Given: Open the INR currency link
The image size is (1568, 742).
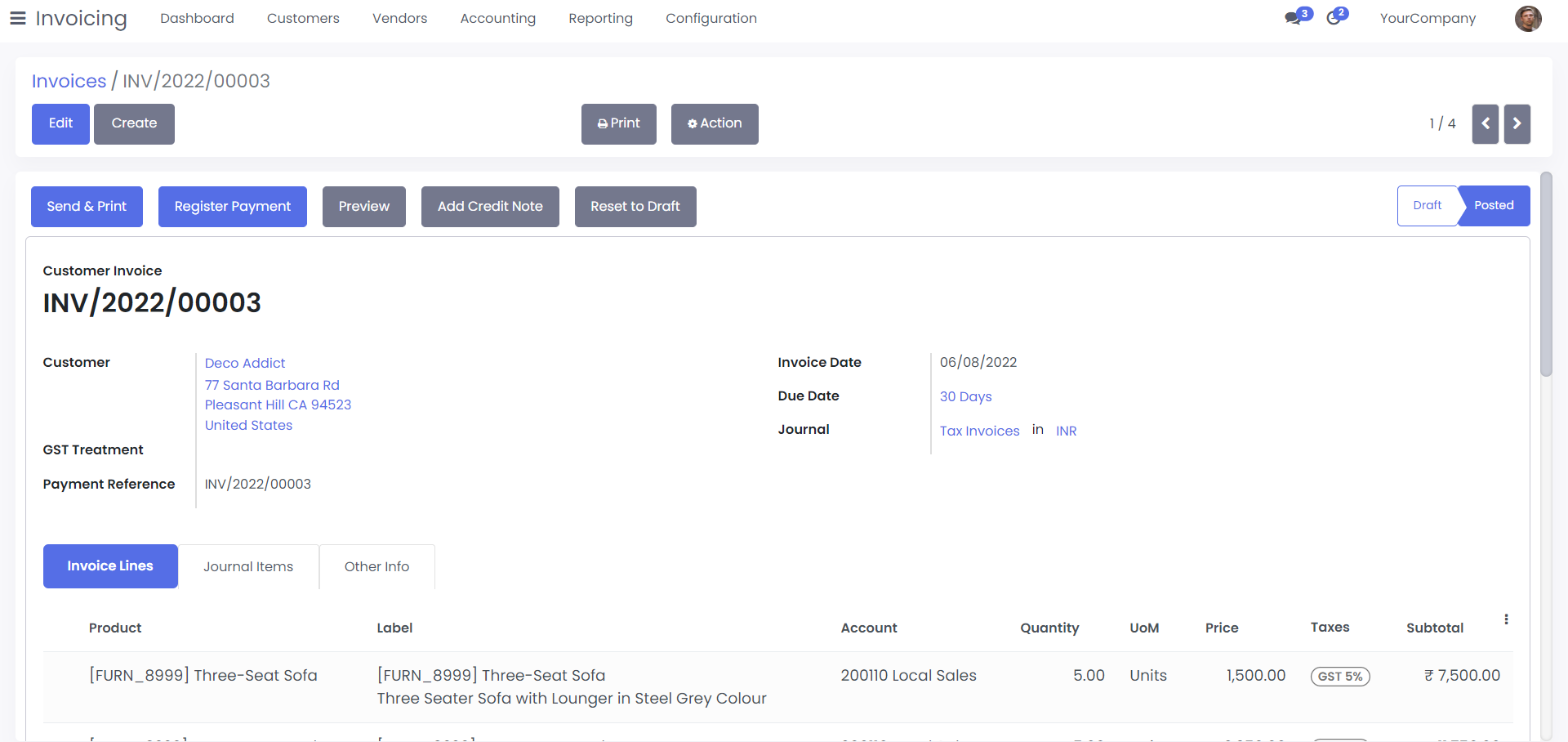Looking at the screenshot, I should (x=1066, y=431).
